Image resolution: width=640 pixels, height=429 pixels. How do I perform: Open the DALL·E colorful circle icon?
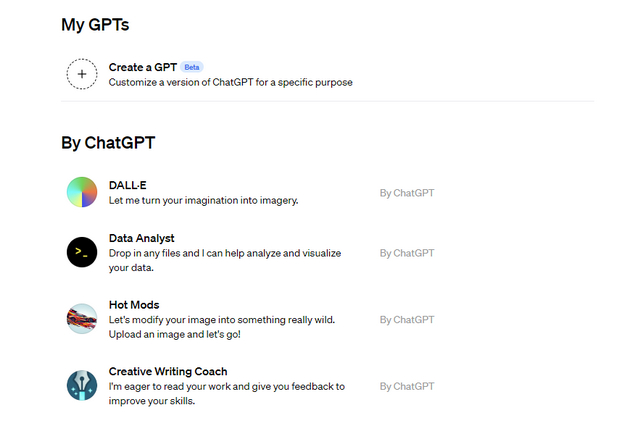(82, 192)
